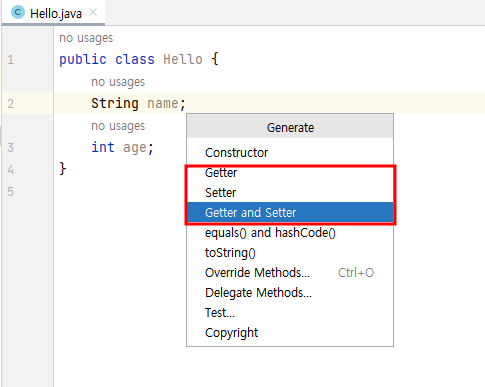485x387 pixels.
Task: Click the closing brace on line 4
Action: coord(63,169)
